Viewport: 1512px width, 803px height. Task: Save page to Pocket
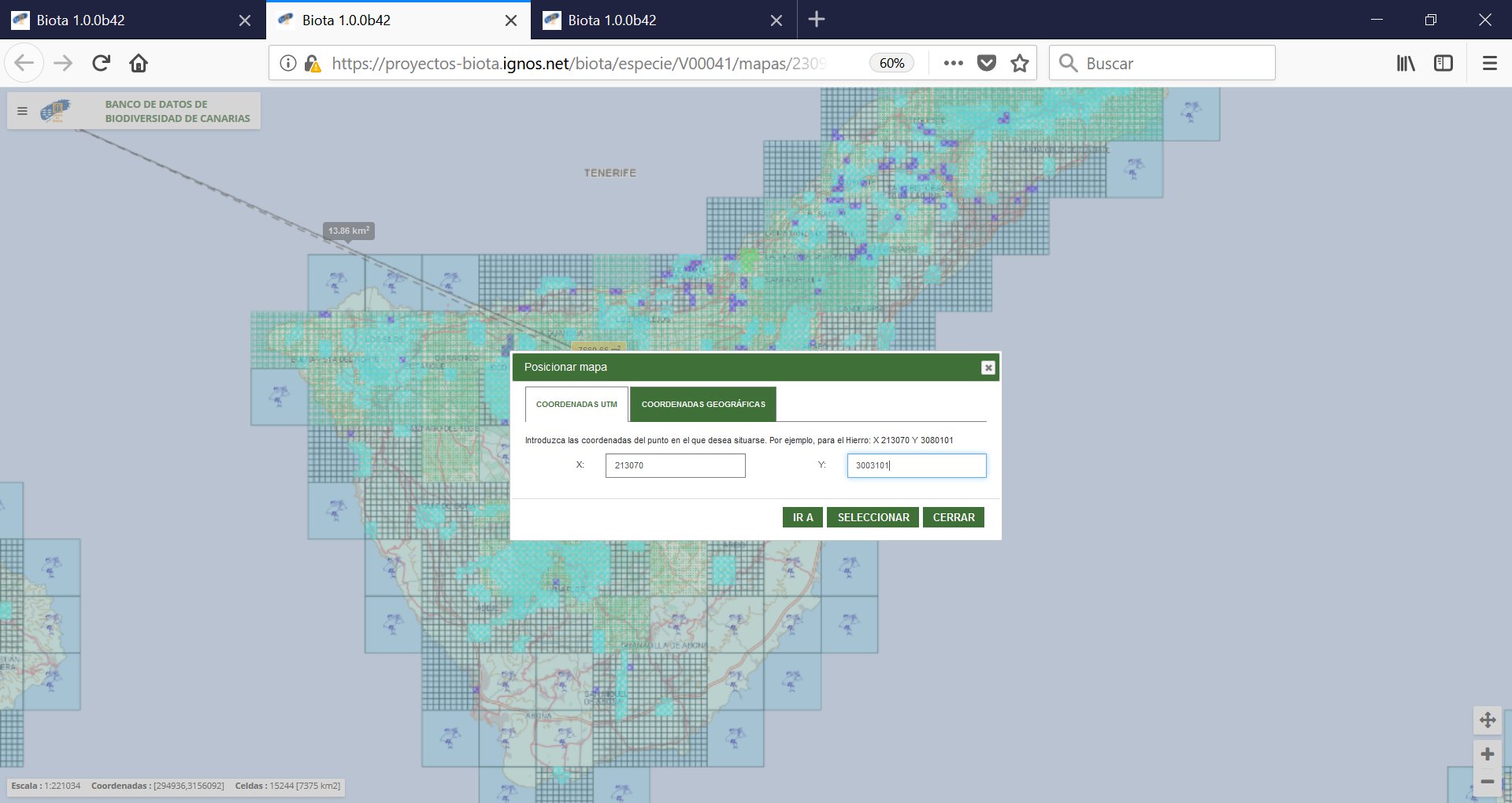[x=987, y=63]
